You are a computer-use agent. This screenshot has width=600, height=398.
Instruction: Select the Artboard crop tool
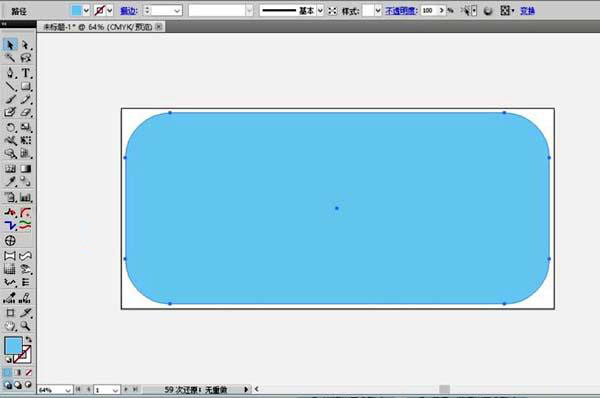click(x=10, y=313)
